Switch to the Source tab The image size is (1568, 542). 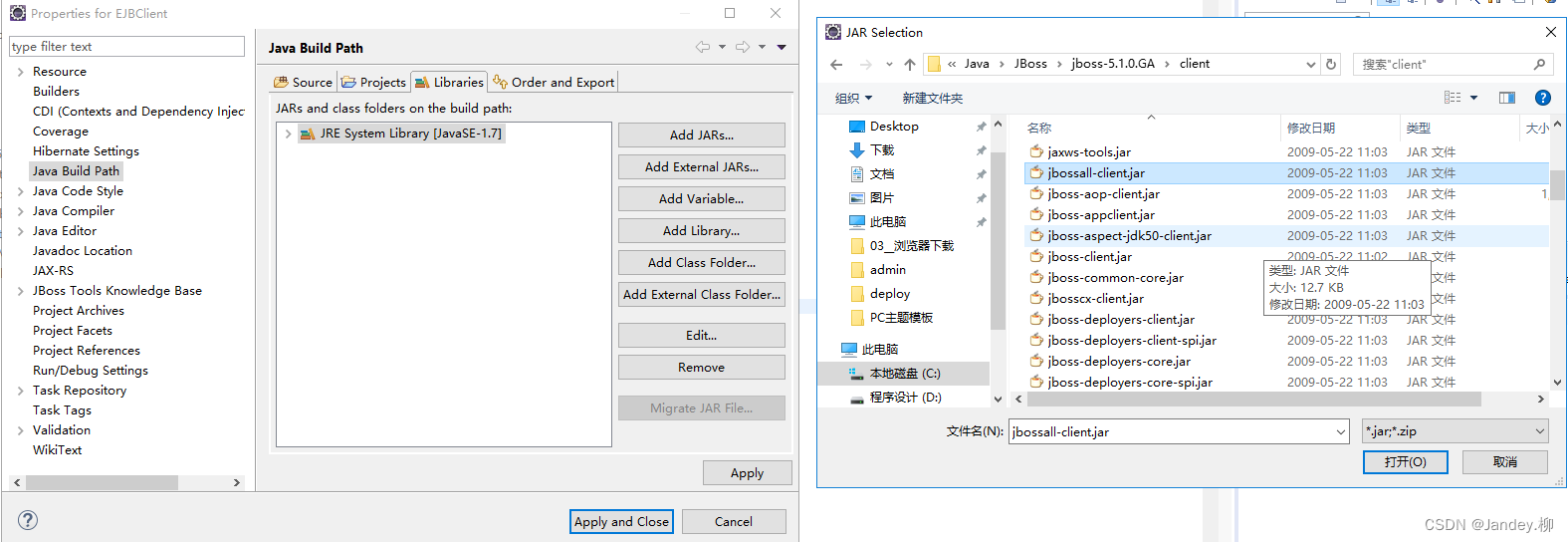(304, 82)
